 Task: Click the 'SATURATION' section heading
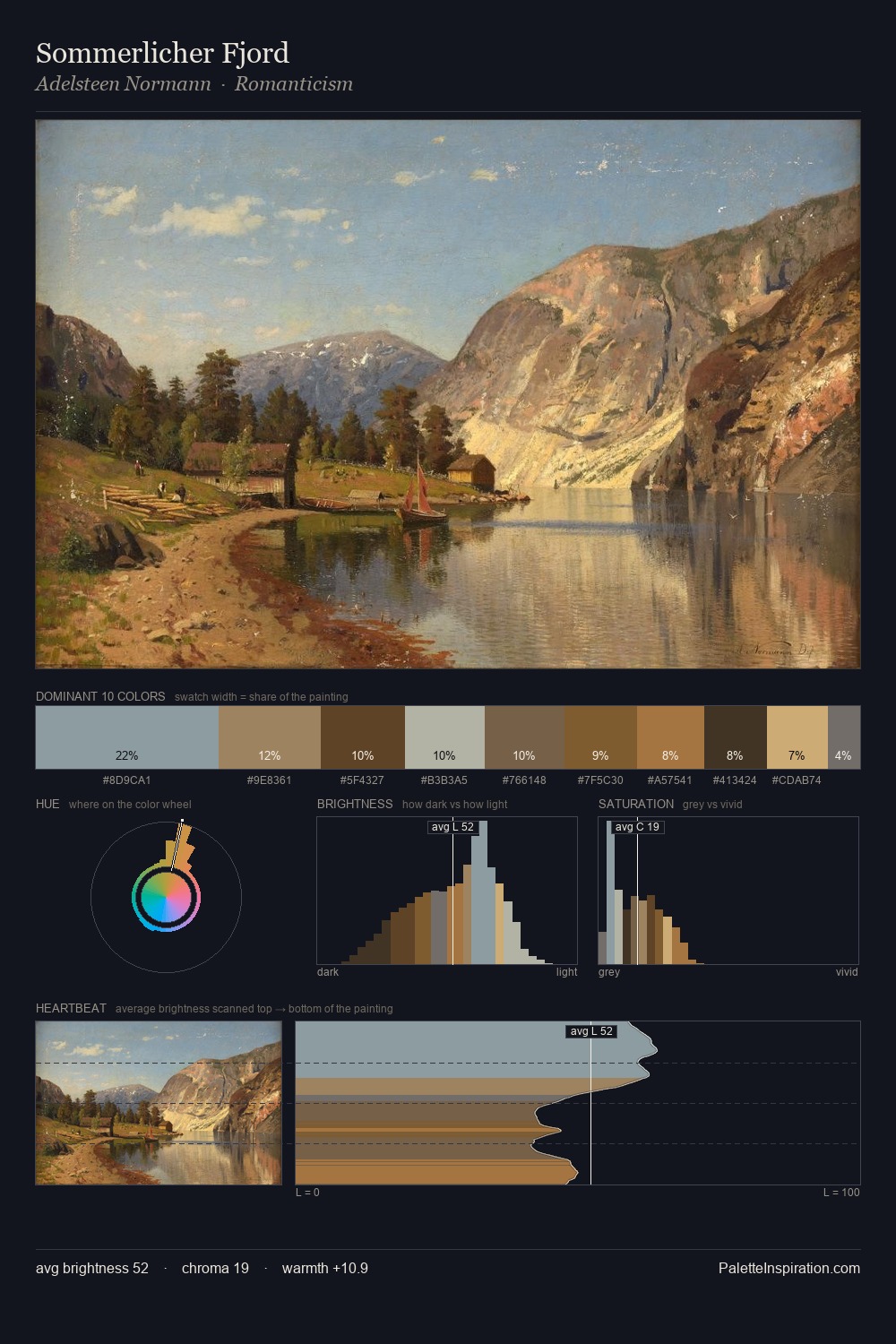[636, 804]
